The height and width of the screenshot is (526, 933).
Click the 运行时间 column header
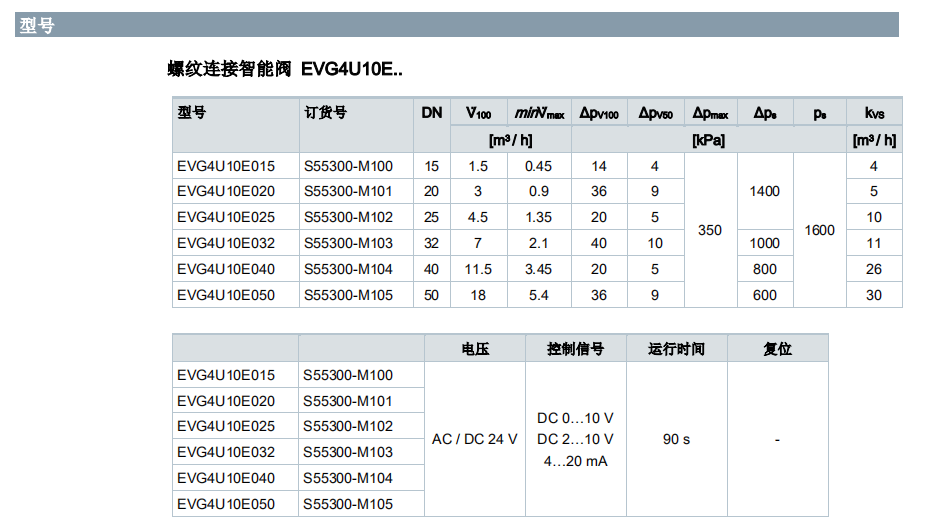(x=676, y=349)
